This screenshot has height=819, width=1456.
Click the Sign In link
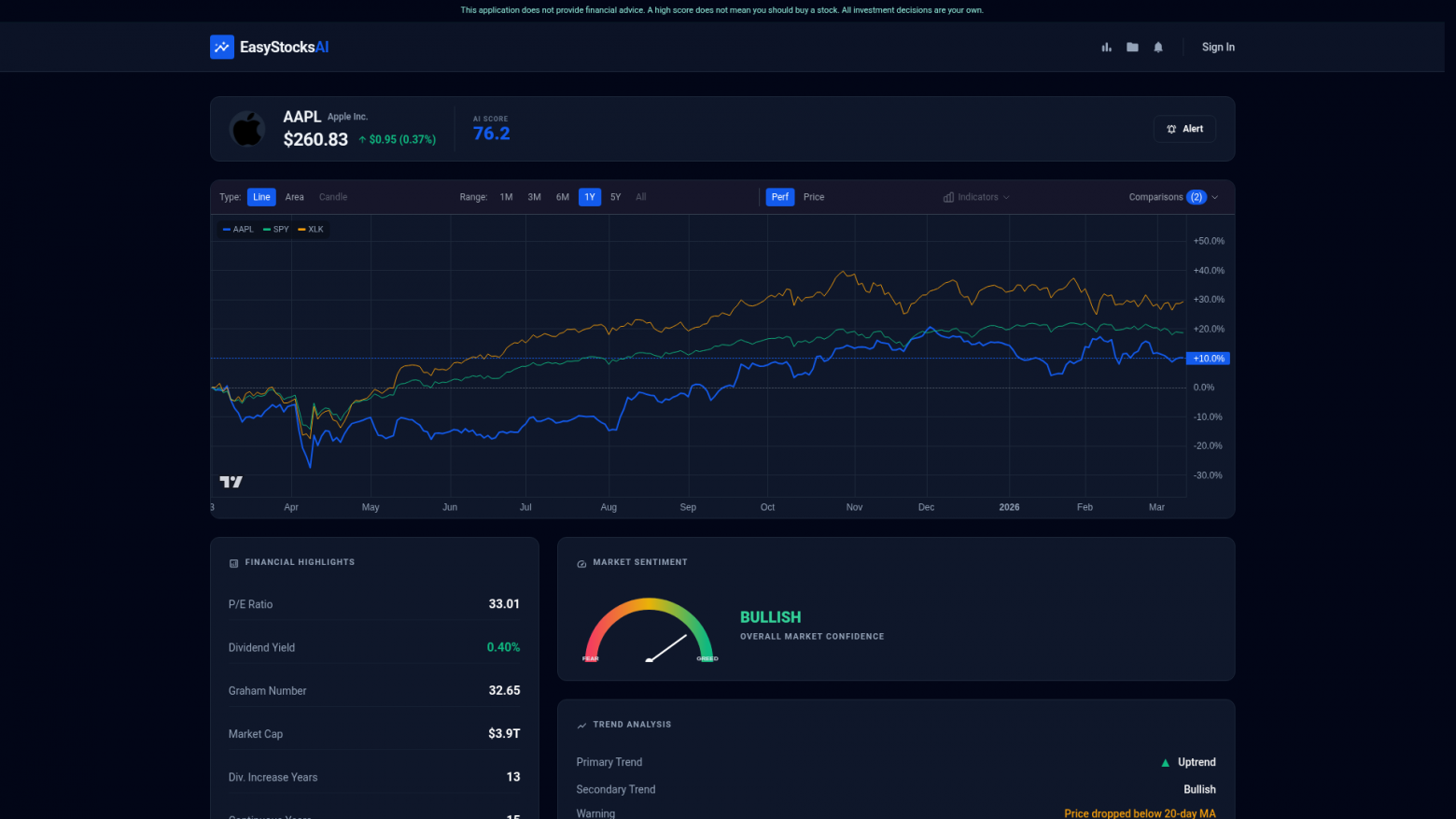click(1217, 47)
